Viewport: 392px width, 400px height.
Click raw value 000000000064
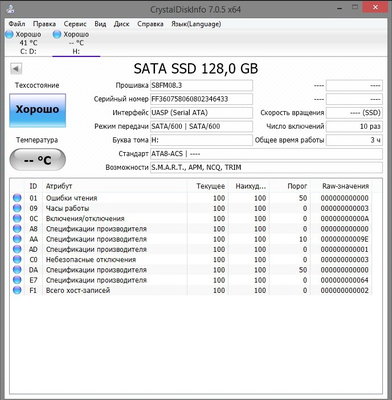point(345,280)
